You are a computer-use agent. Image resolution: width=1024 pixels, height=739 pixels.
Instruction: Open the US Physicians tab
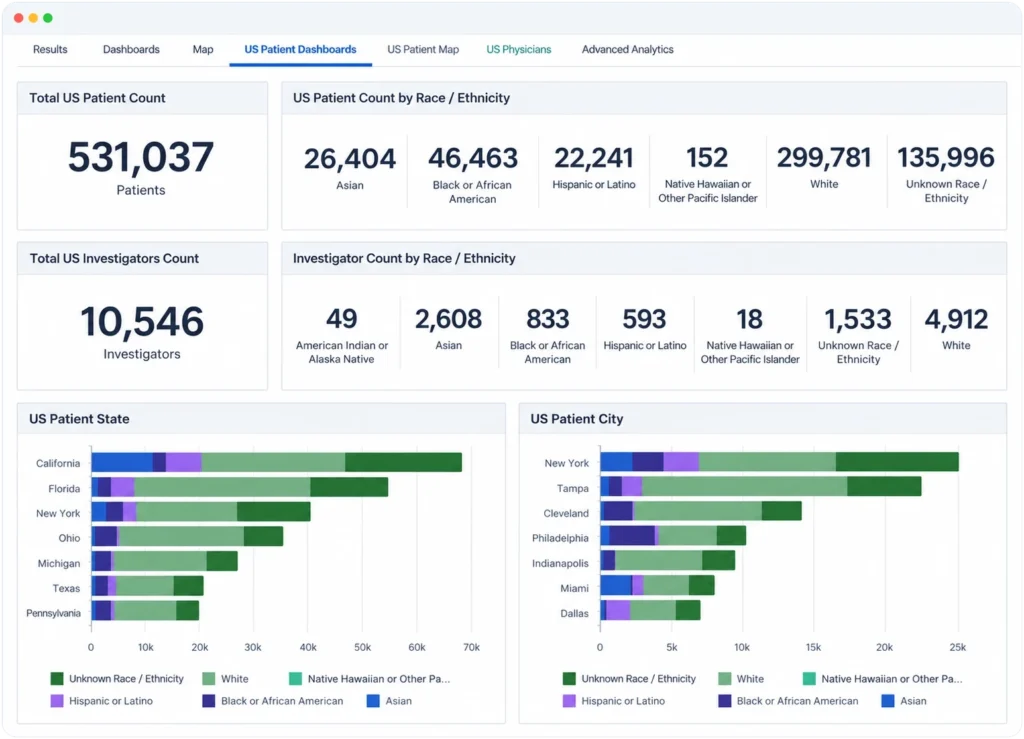tap(519, 50)
